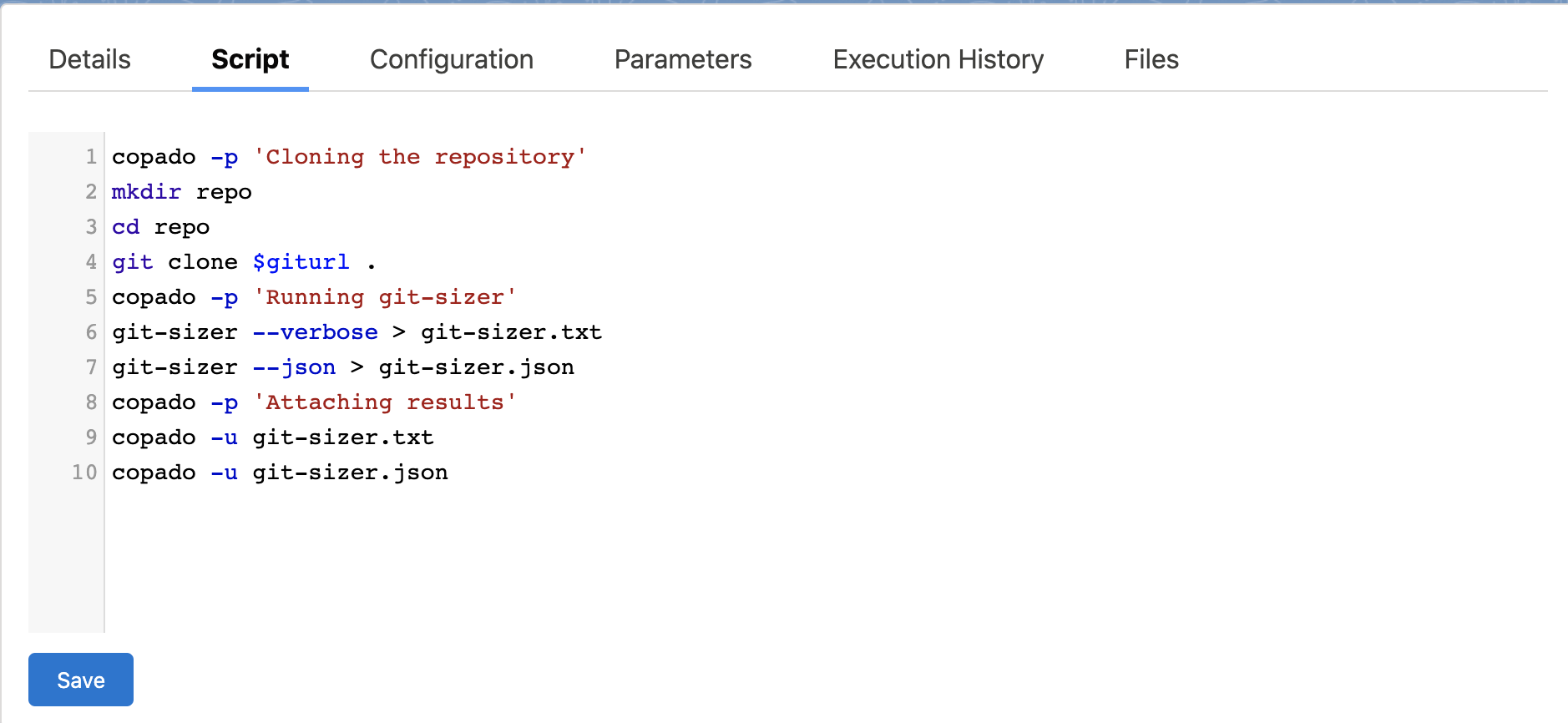The height and width of the screenshot is (723, 1568).
Task: Click line number 8 in the gutter
Action: (91, 402)
